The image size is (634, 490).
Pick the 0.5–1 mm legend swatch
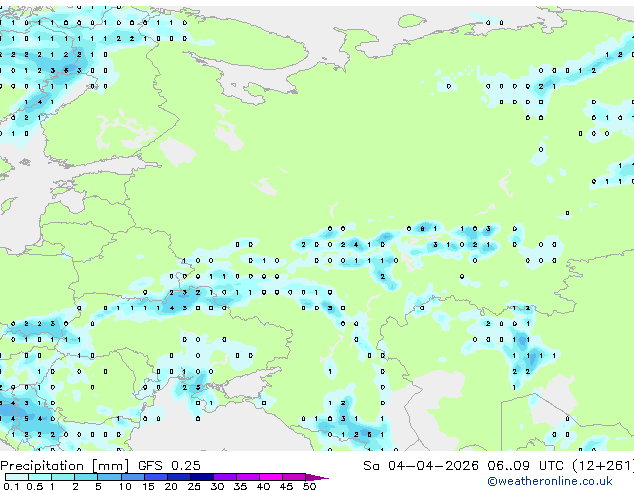coord(40,477)
